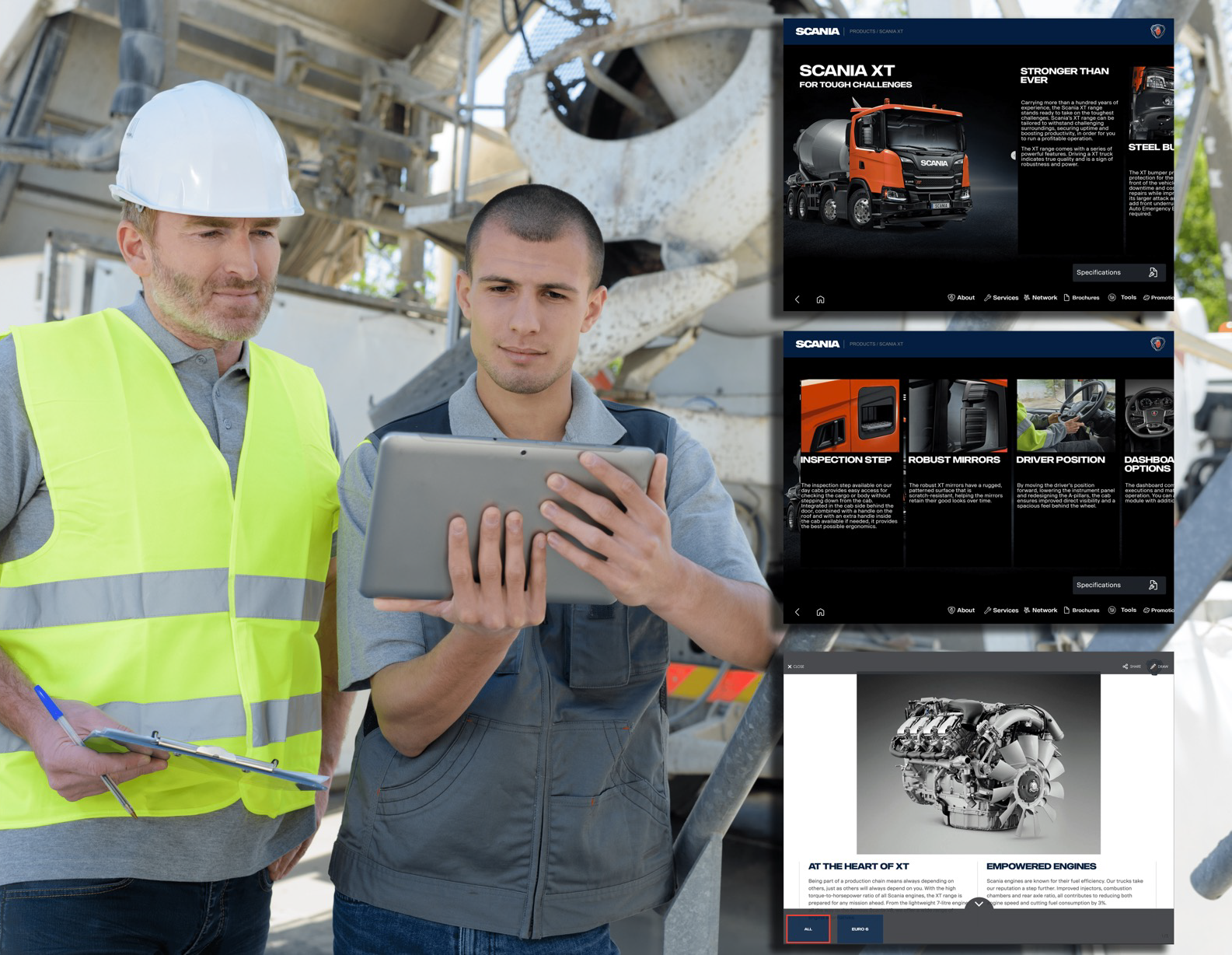Open the Inspection Step photo thumbnail
The width and height of the screenshot is (1232, 955).
850,416
